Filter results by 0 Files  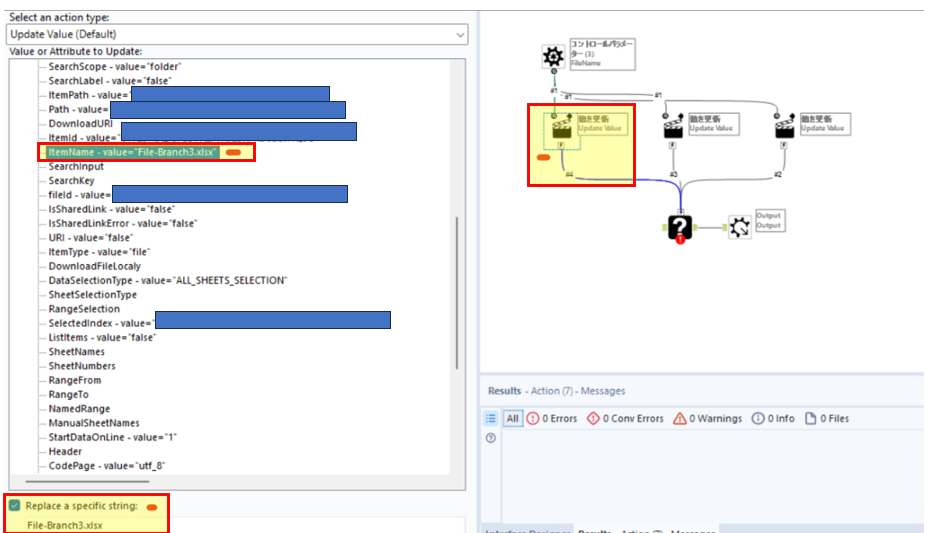(x=826, y=418)
